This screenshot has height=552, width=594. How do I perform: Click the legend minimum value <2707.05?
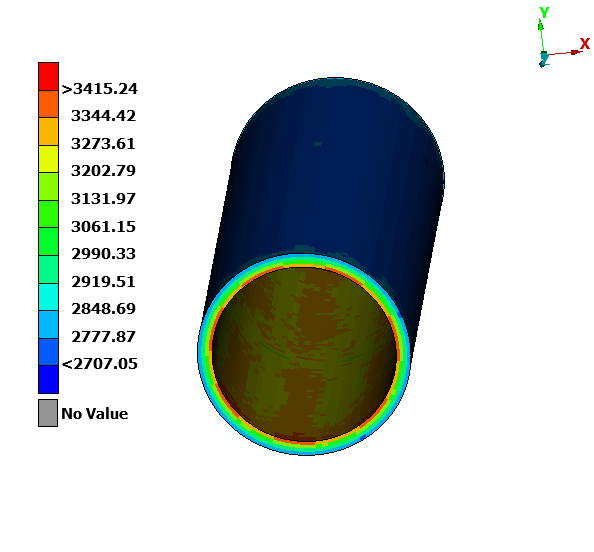pos(100,364)
